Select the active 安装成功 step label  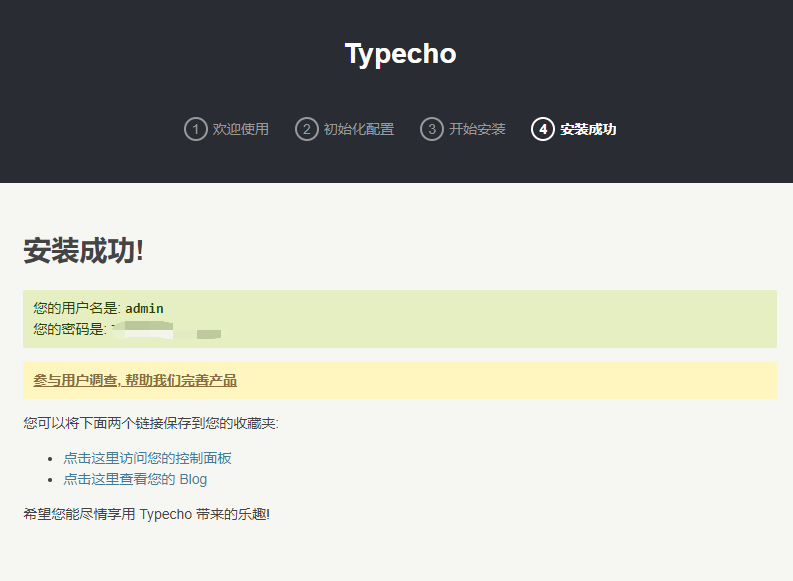[x=588, y=129]
